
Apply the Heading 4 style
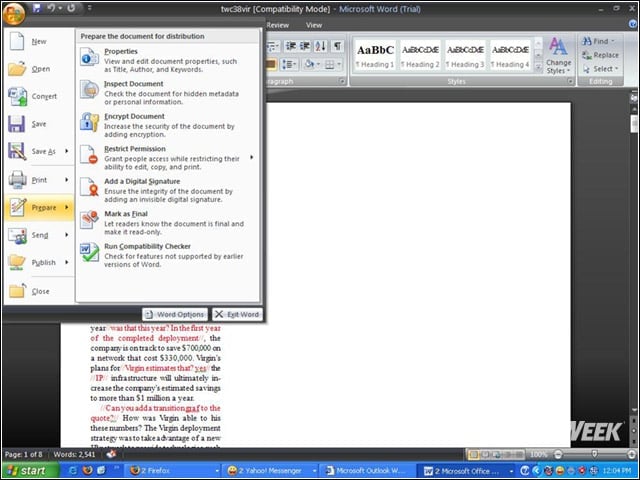pos(510,56)
